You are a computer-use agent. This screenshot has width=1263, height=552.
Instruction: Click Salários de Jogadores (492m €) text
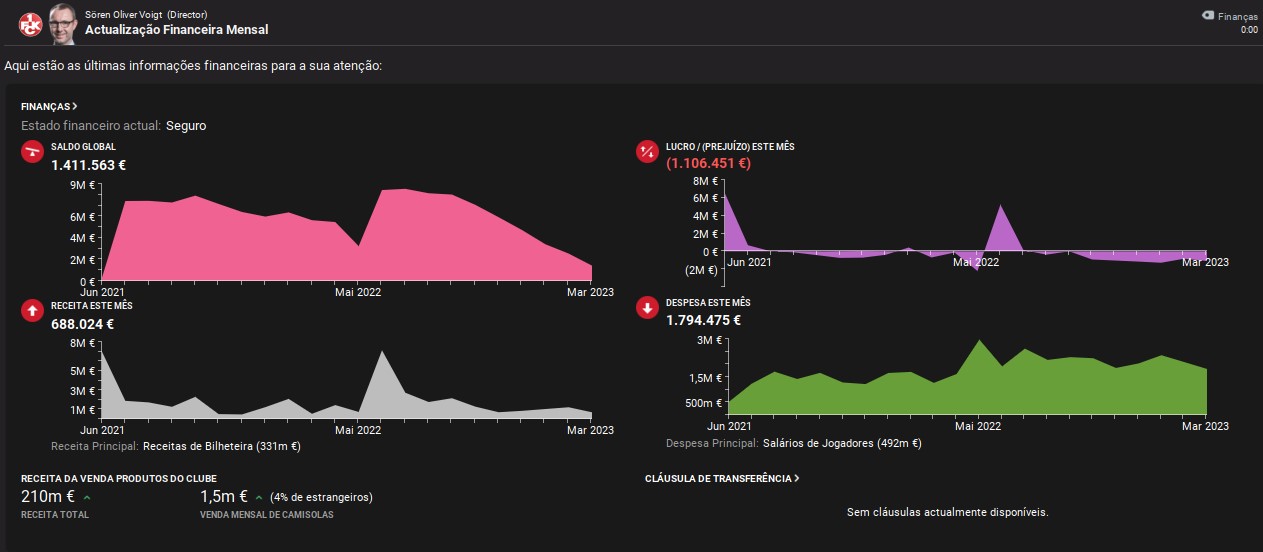(x=842, y=443)
